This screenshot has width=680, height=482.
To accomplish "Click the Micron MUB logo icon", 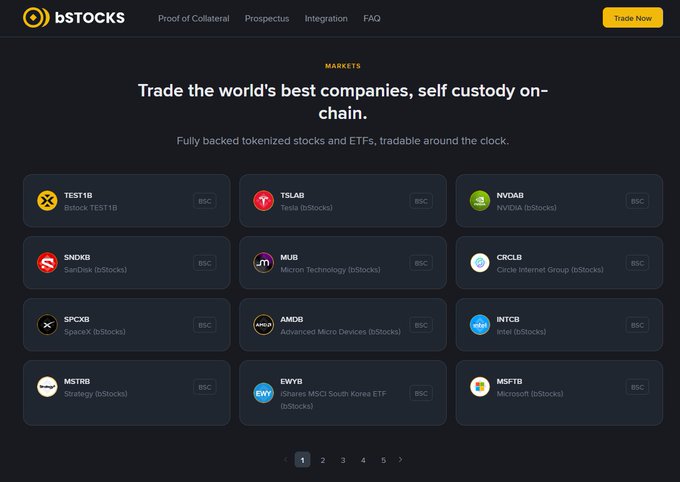I will click(x=263, y=263).
